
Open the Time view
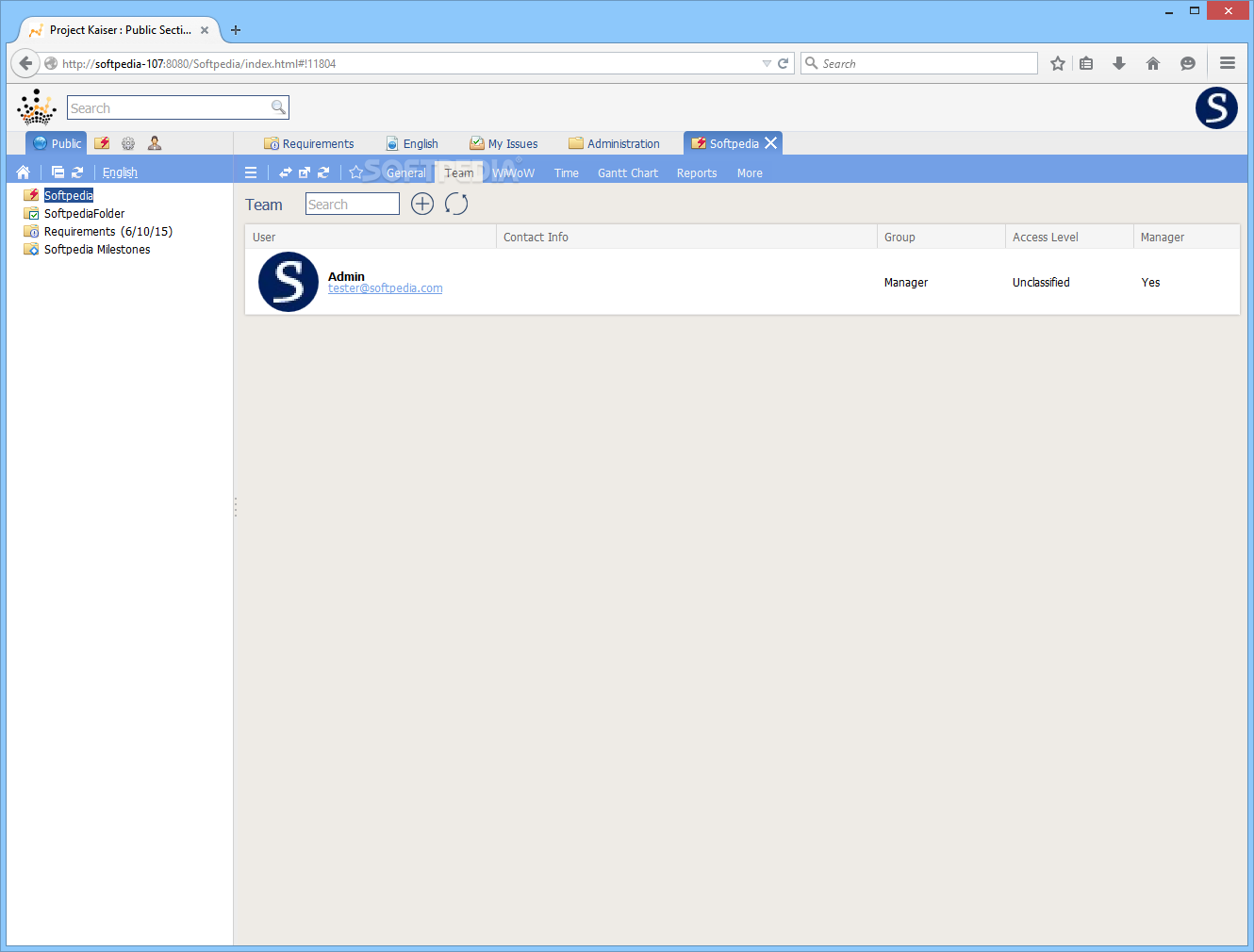[x=567, y=173]
